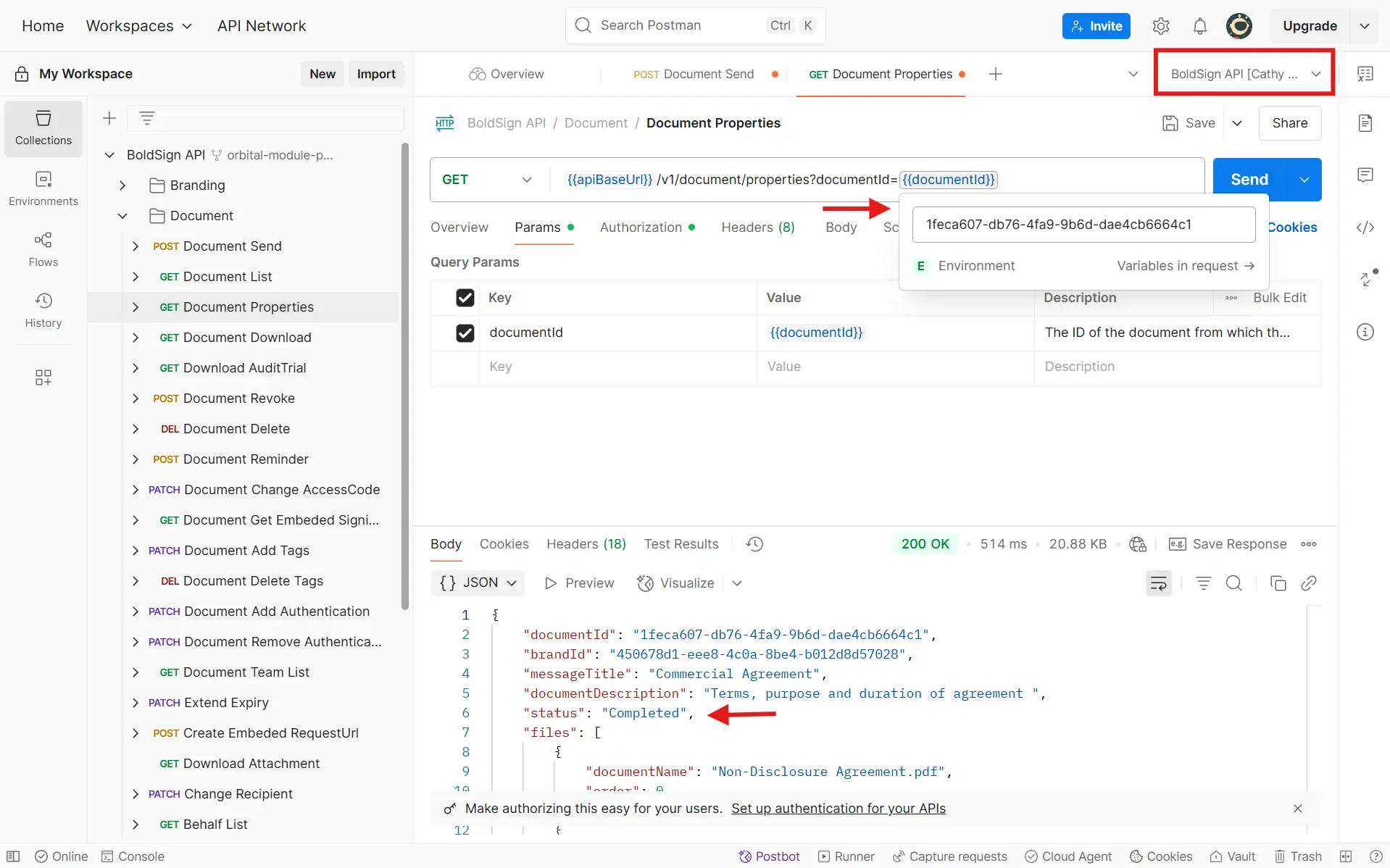Click the Share button
The image size is (1390, 868).
tap(1290, 123)
